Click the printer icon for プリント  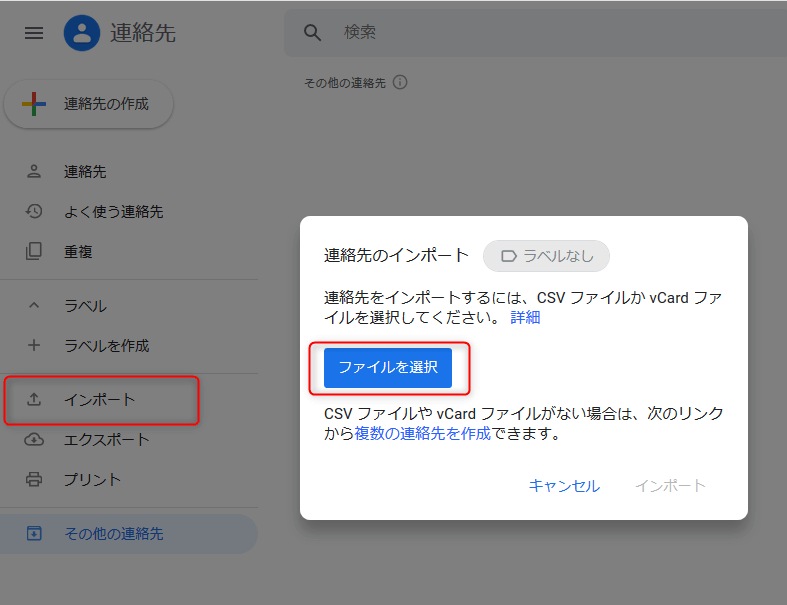[34, 480]
